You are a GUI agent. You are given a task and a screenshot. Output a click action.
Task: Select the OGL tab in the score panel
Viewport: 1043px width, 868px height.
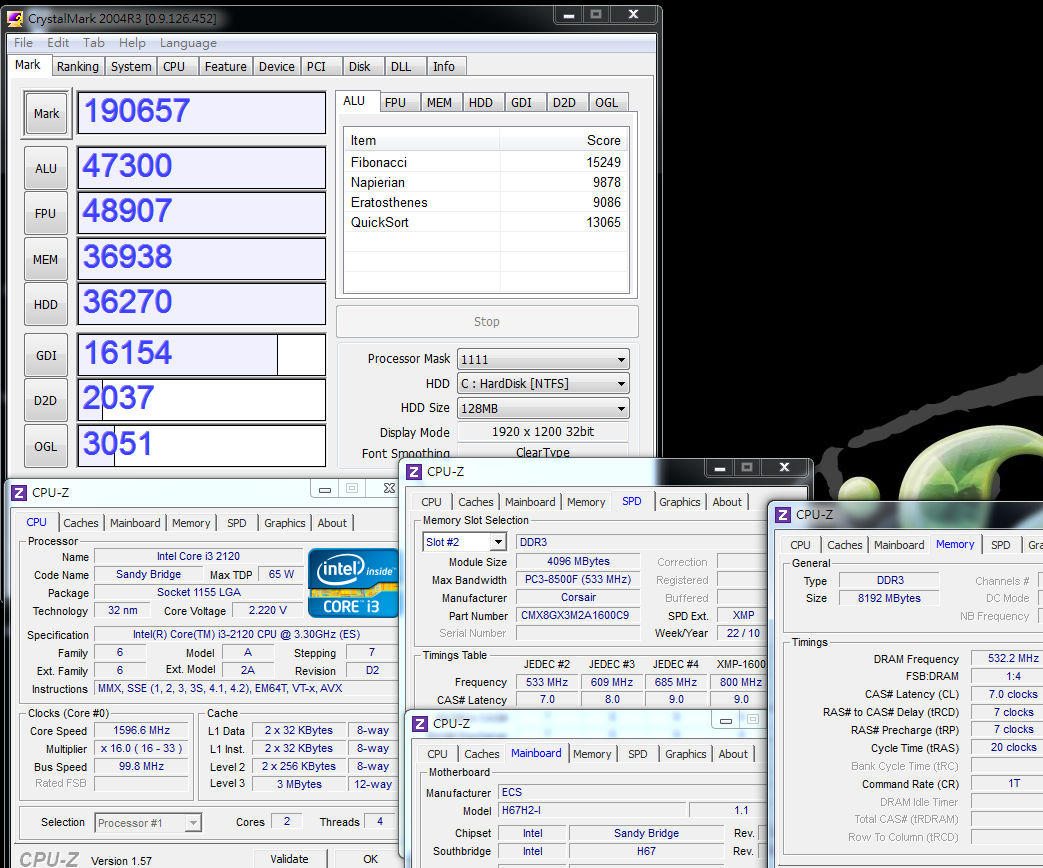(x=606, y=102)
